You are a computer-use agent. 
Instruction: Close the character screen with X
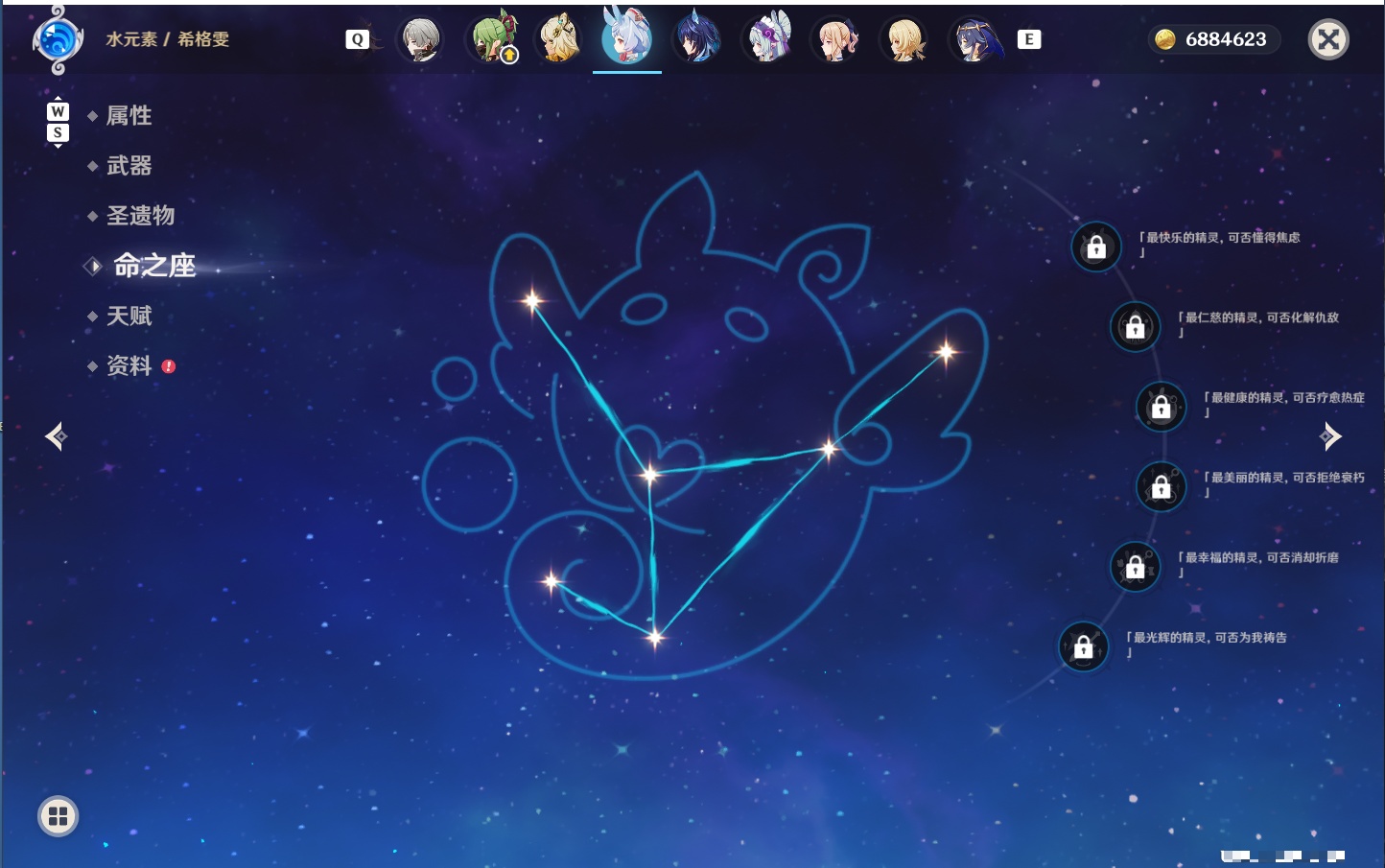click(1328, 39)
